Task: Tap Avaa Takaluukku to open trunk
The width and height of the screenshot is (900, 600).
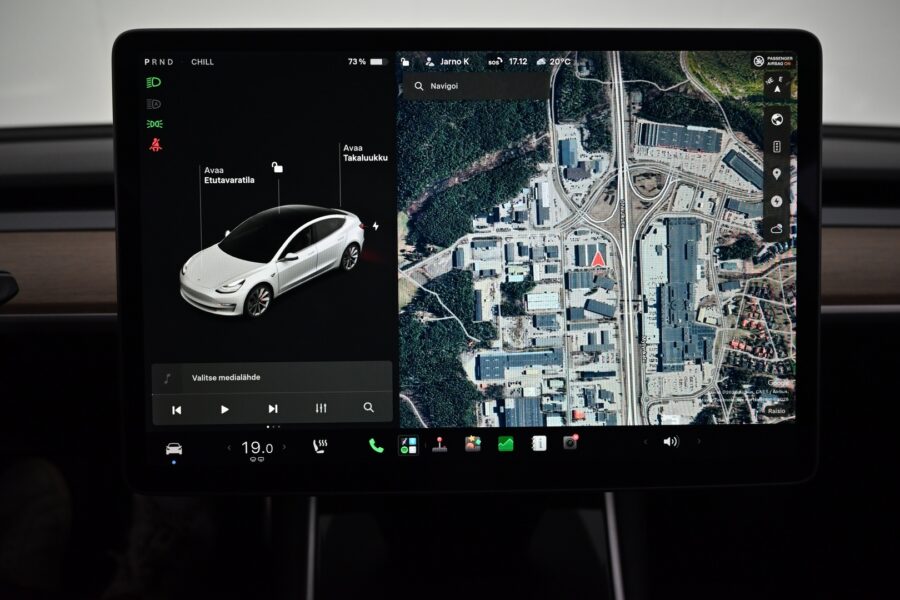Action: pos(365,153)
